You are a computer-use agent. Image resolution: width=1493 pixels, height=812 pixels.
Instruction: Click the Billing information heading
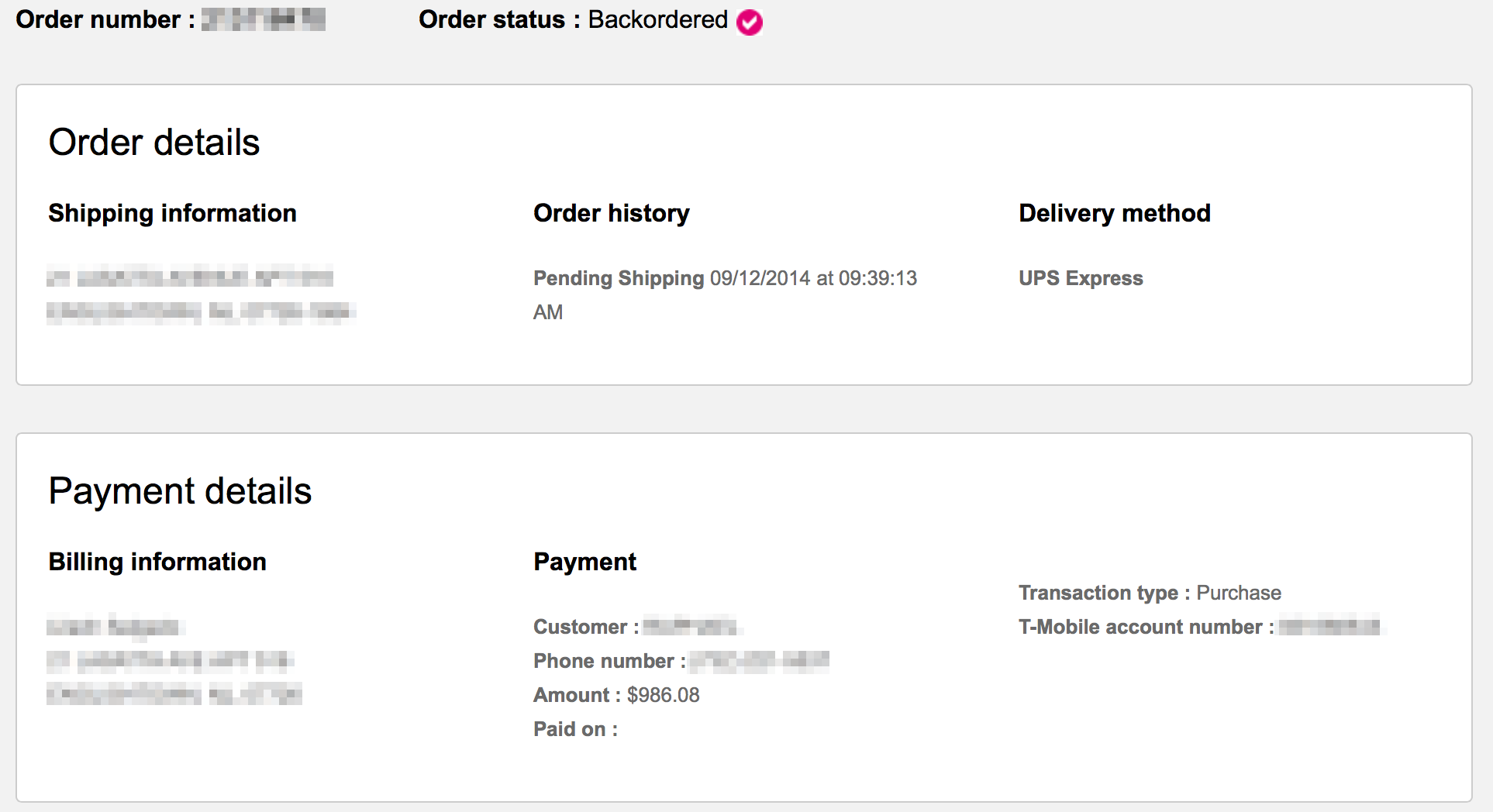(x=157, y=562)
